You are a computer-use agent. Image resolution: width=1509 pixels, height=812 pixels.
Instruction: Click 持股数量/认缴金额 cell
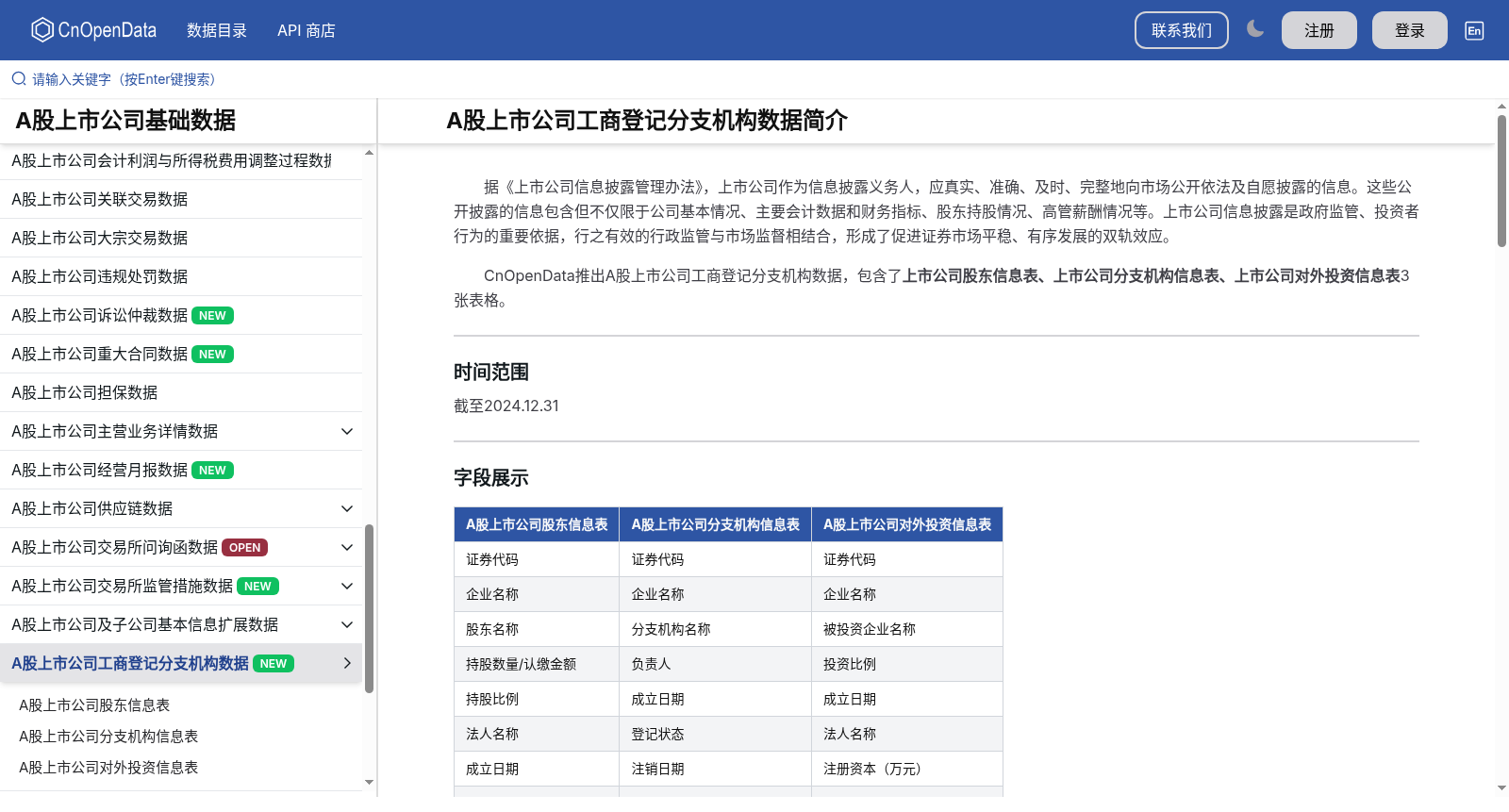pos(537,664)
